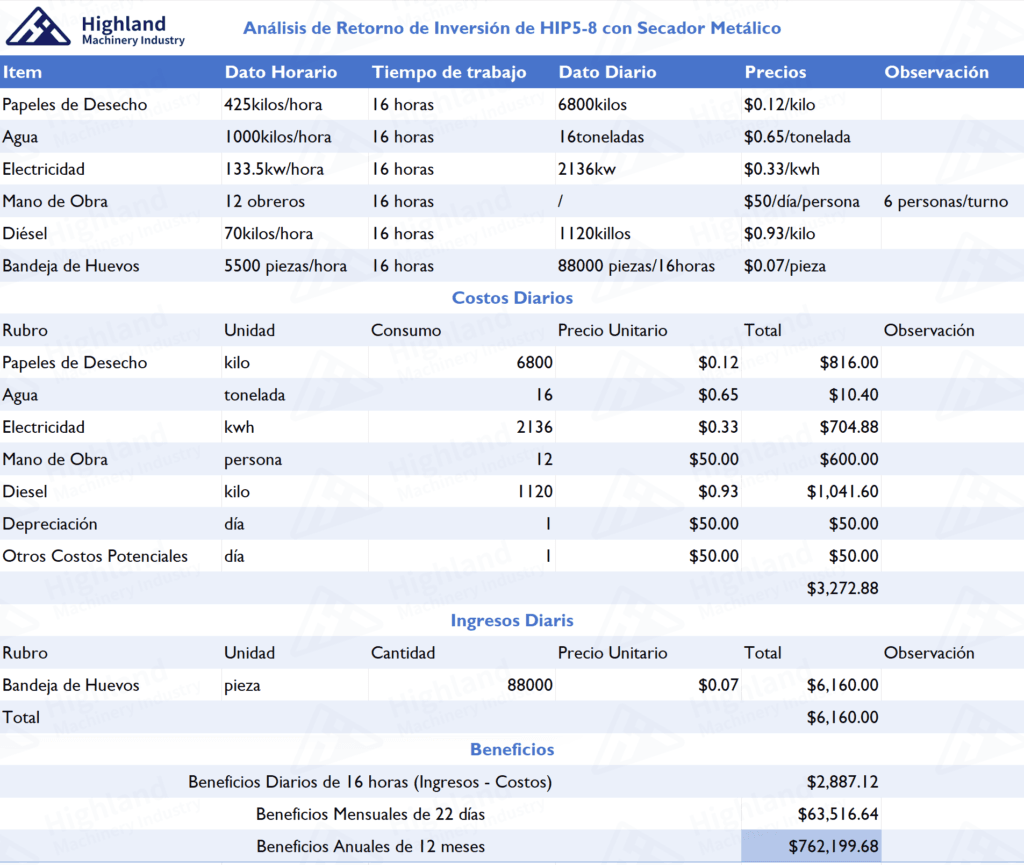Select the Depreciación row label
This screenshot has height=865, width=1024.
(x=50, y=524)
